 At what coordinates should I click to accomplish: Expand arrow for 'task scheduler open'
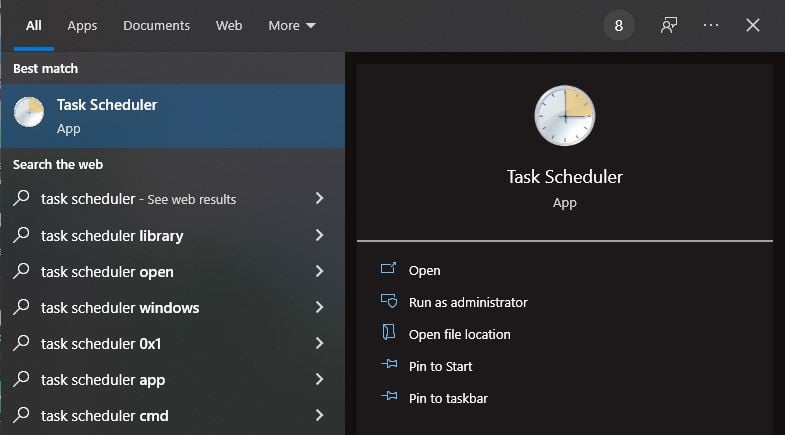coord(319,271)
